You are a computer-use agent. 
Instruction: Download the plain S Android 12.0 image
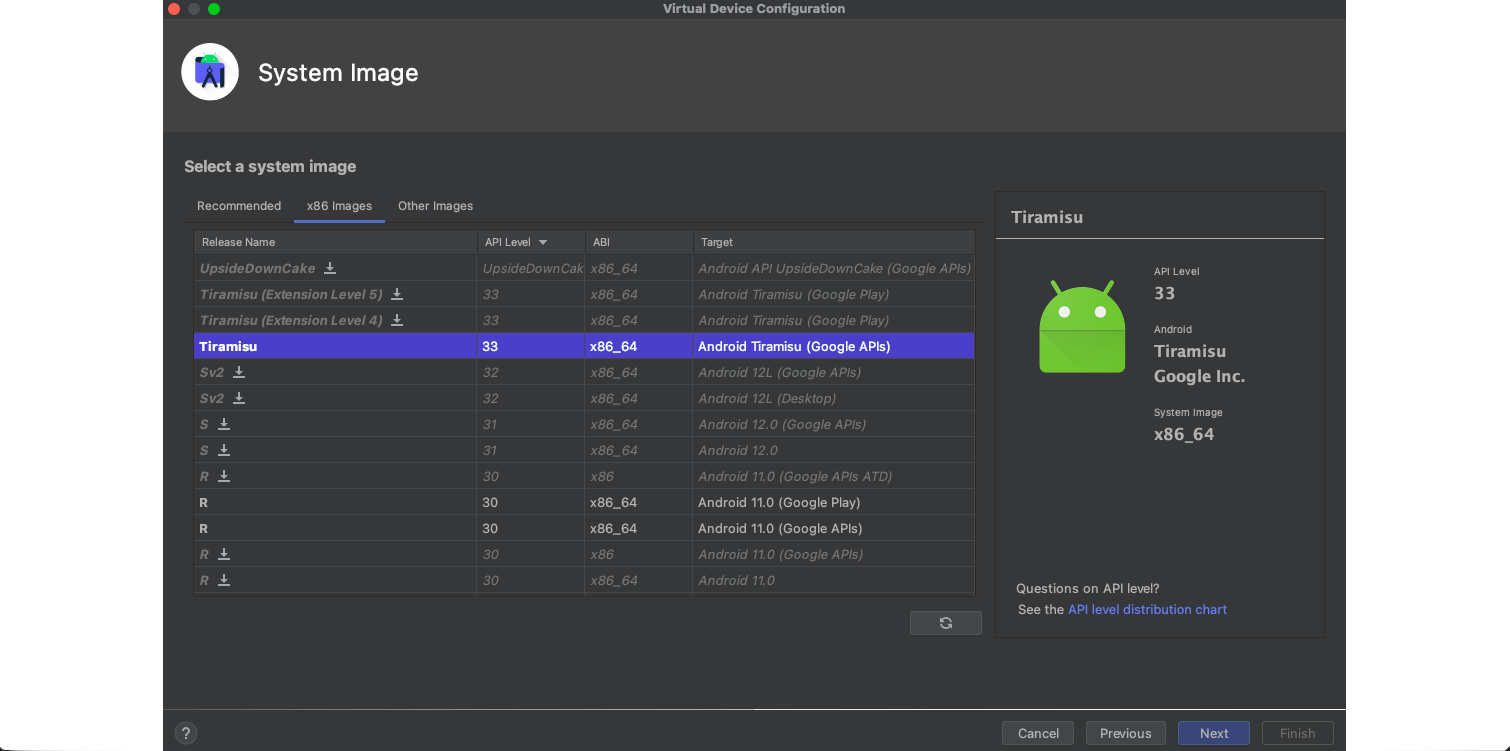[x=224, y=450]
